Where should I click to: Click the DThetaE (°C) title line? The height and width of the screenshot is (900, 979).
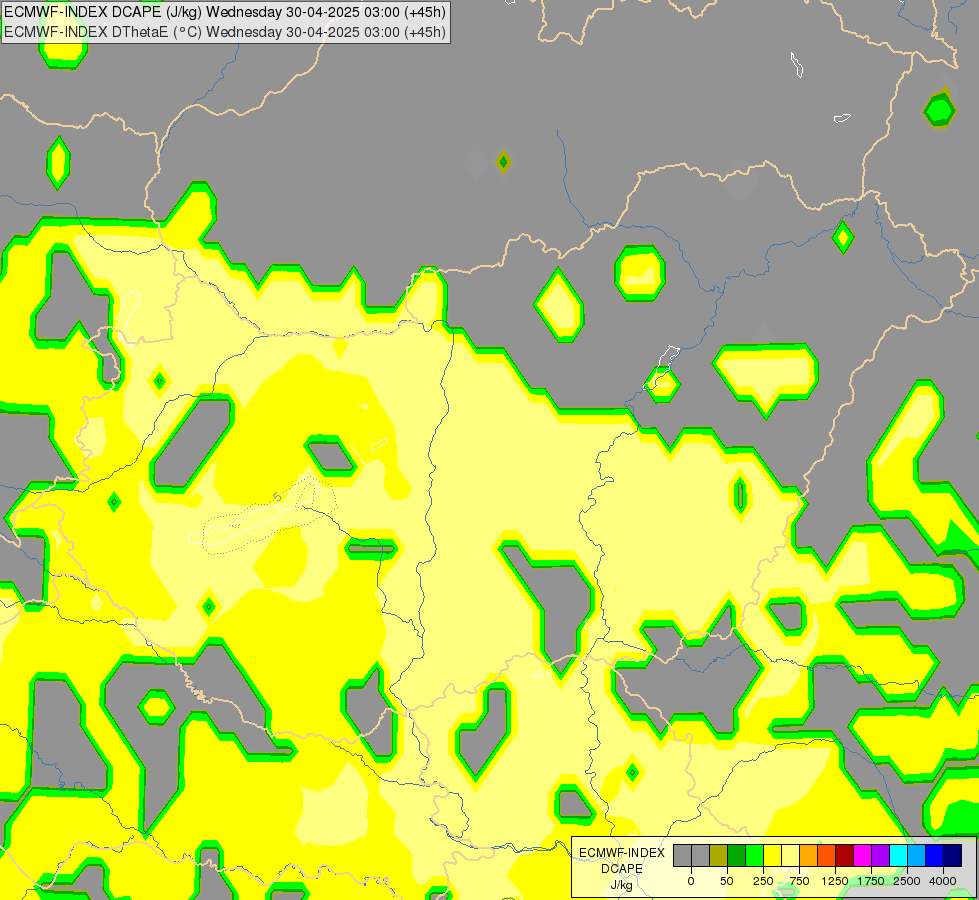[225, 32]
